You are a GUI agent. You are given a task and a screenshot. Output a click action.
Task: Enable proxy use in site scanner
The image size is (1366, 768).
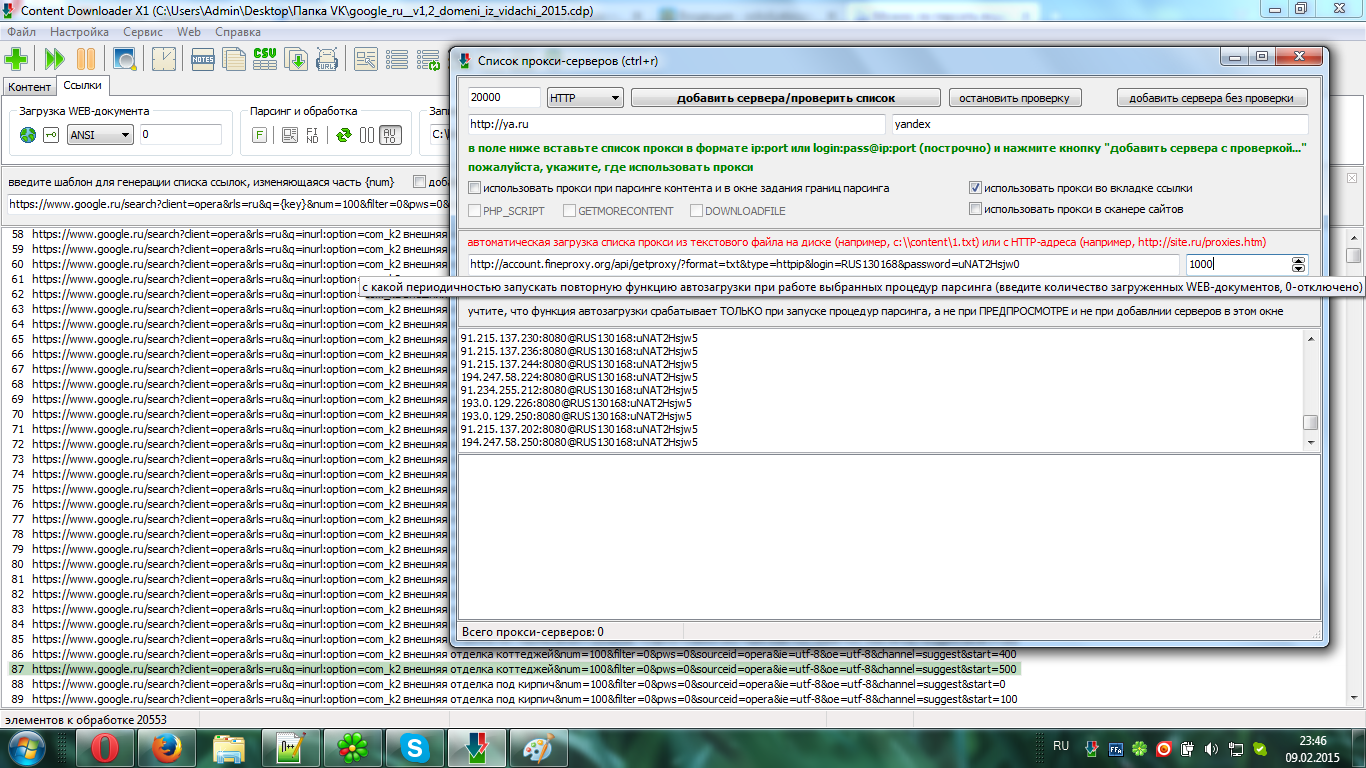coord(975,209)
